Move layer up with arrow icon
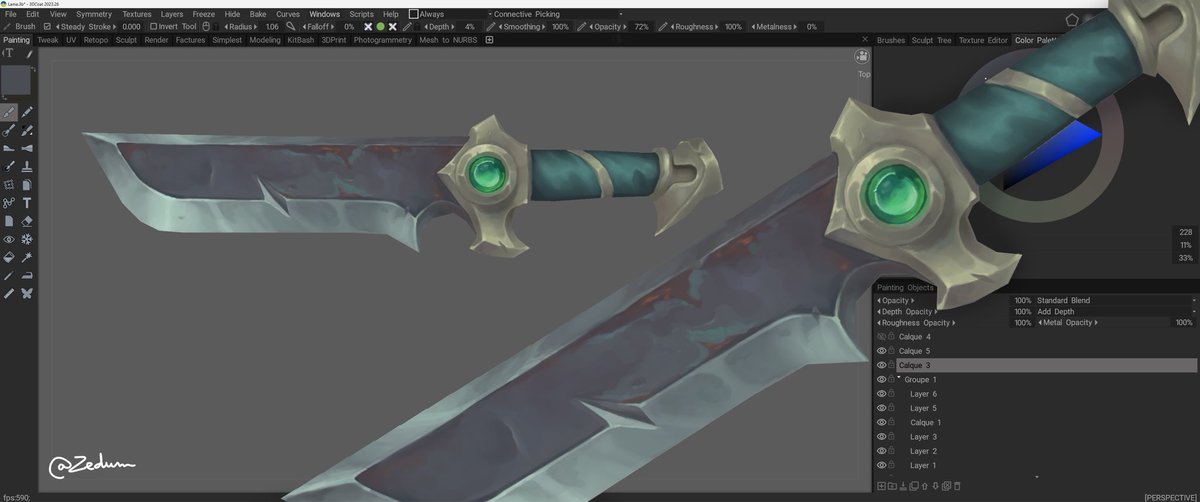This screenshot has width=1200, height=502. 925,486
